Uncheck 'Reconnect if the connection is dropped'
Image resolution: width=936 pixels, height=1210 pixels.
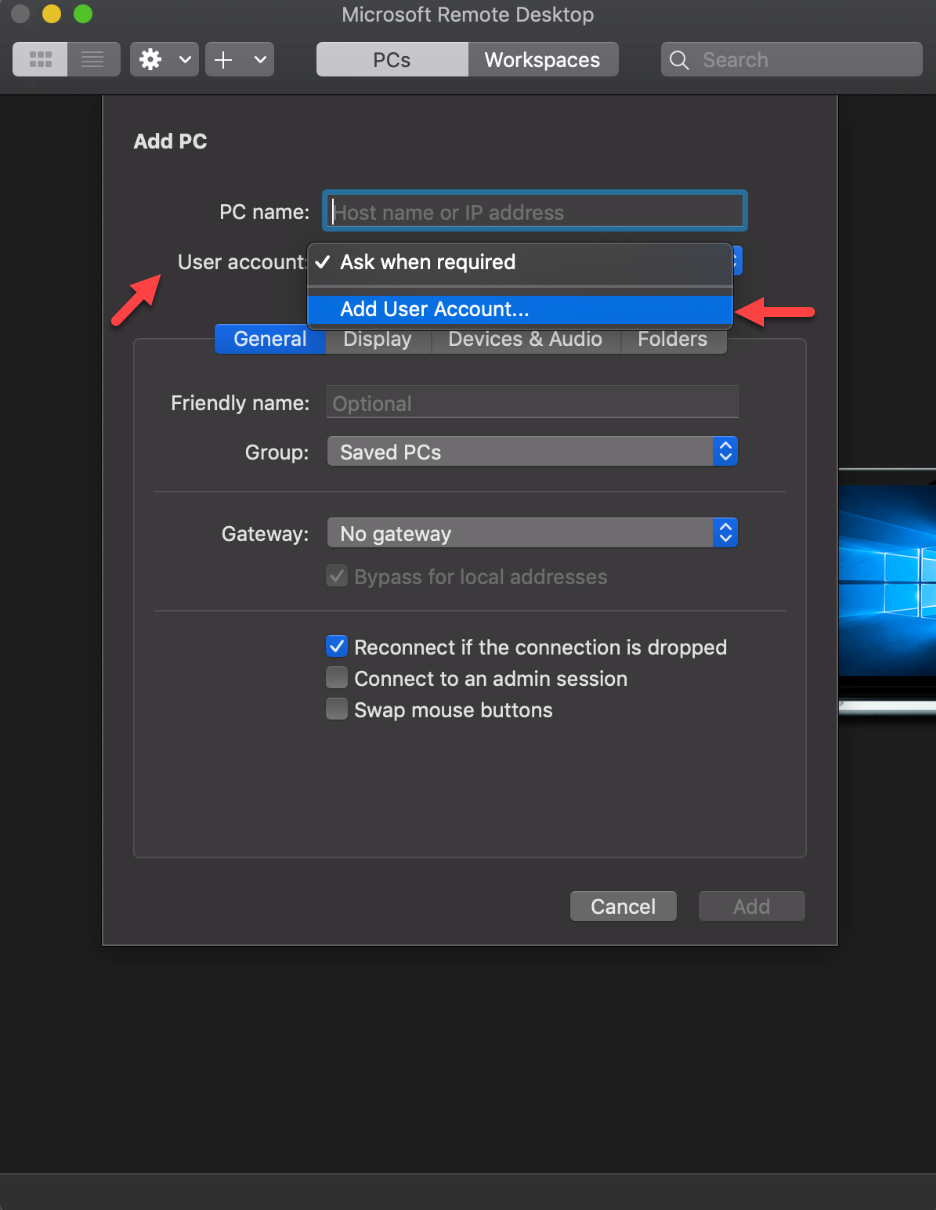pos(337,647)
